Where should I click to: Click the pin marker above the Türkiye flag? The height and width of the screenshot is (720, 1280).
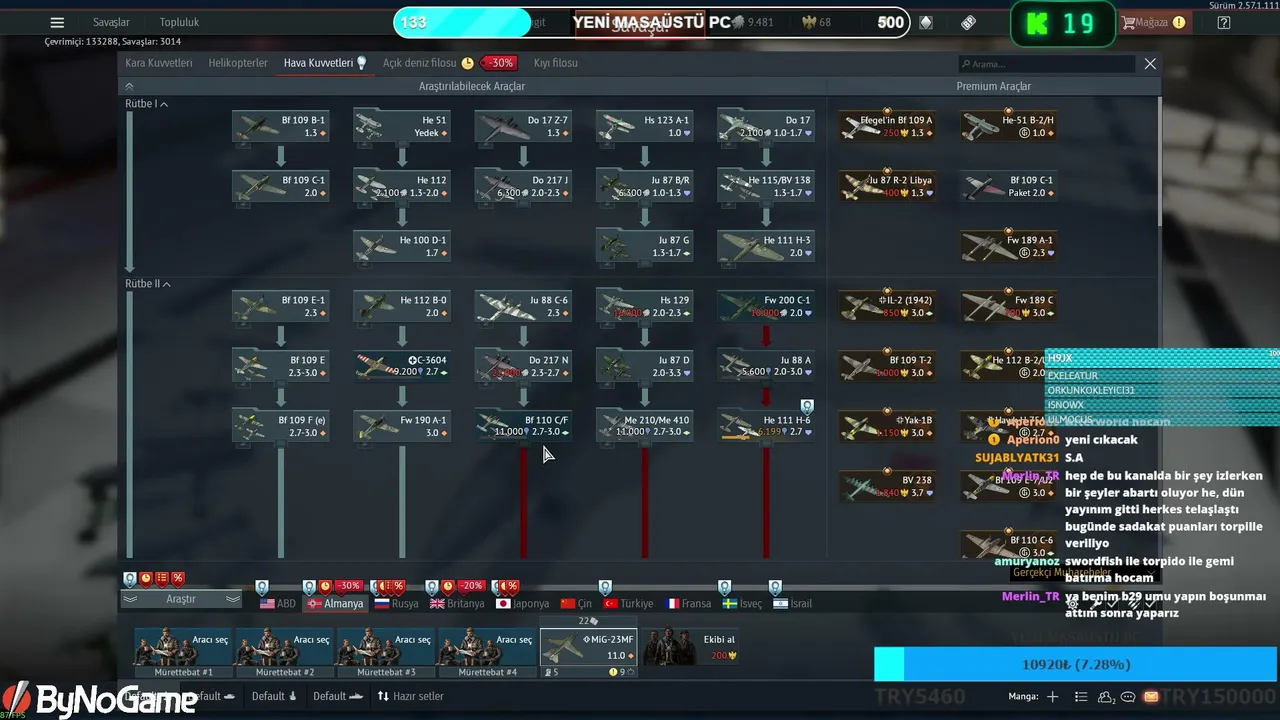click(605, 587)
